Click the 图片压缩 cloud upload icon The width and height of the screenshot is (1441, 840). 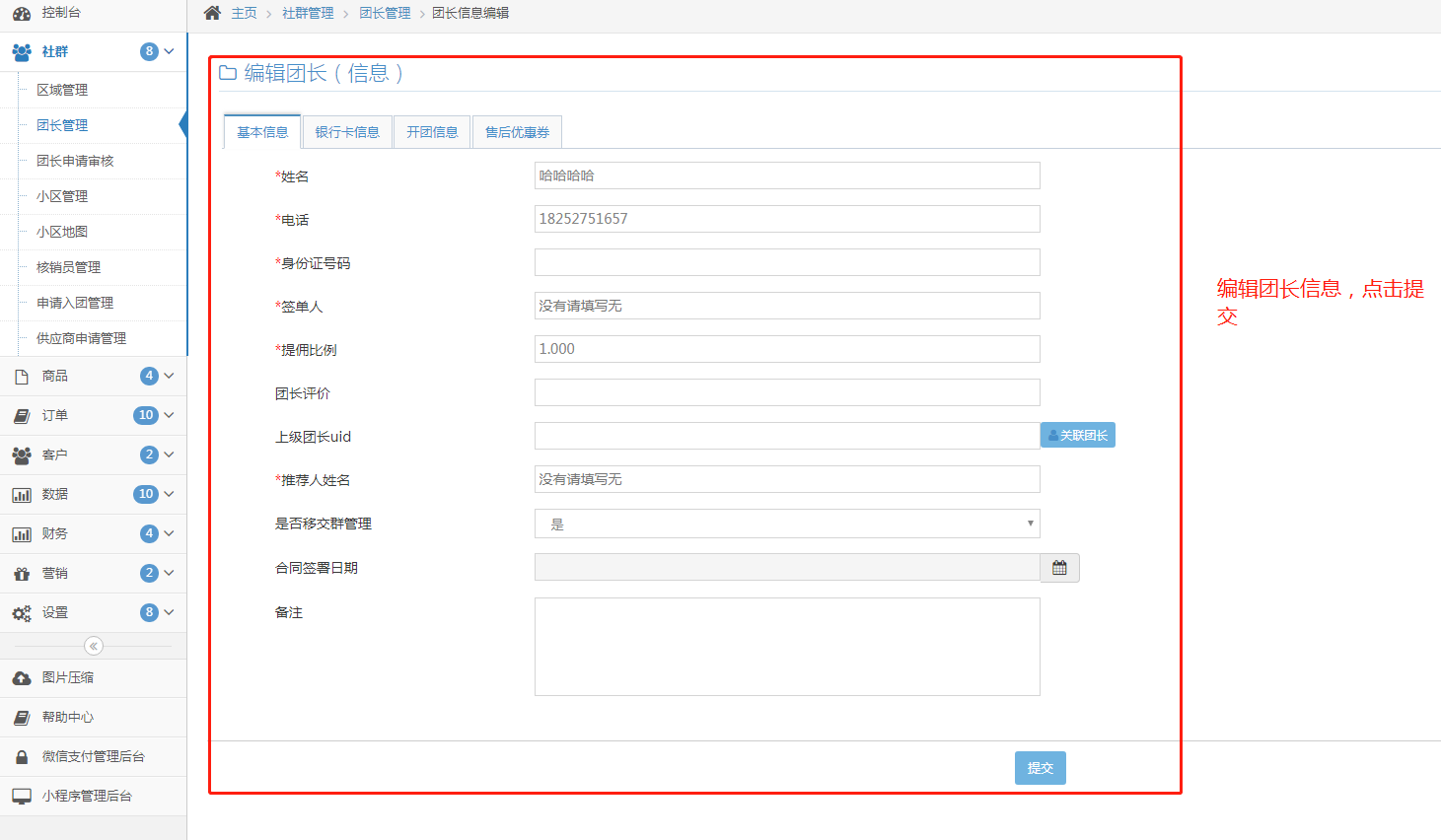21,678
